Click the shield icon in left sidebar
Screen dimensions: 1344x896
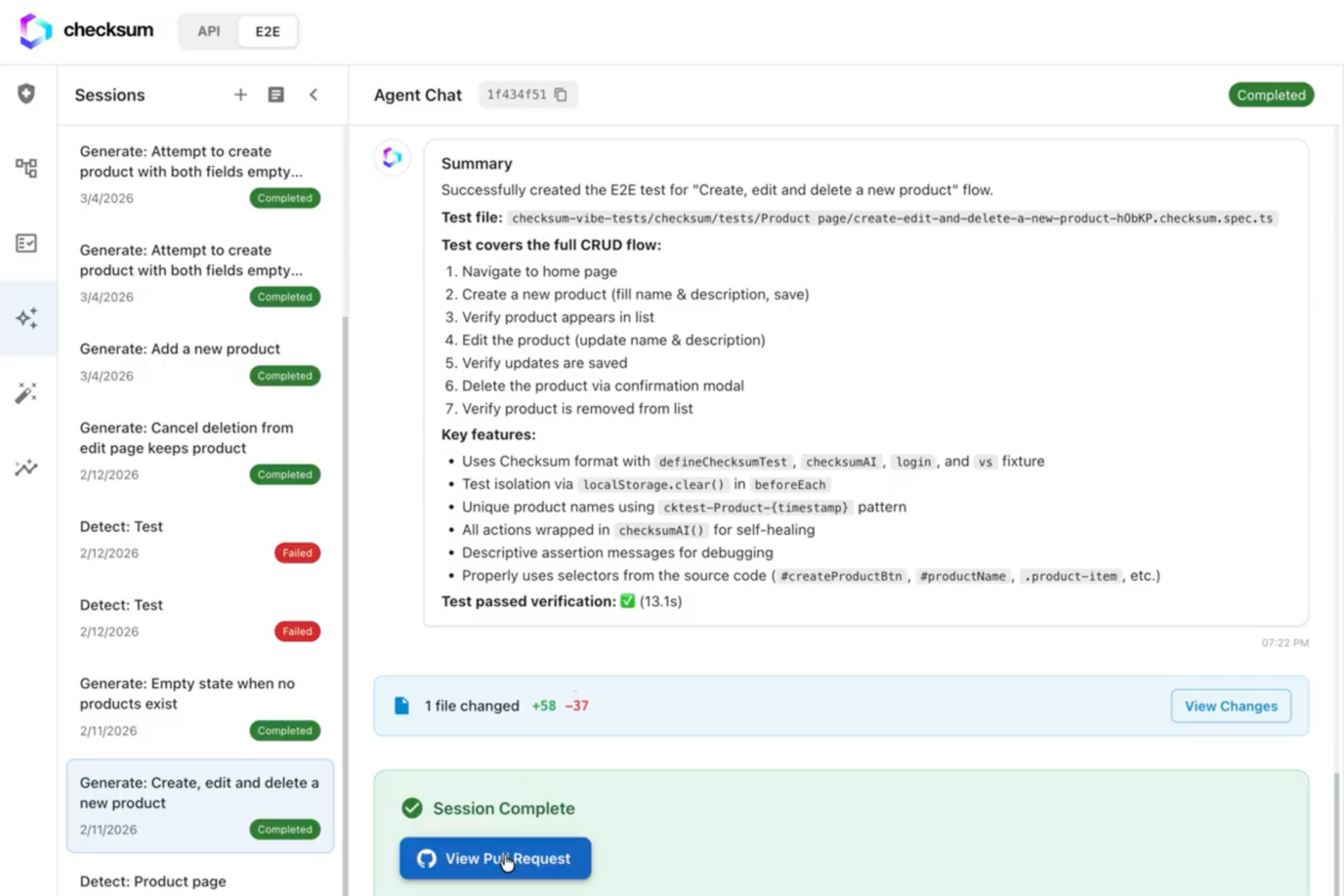tap(26, 94)
